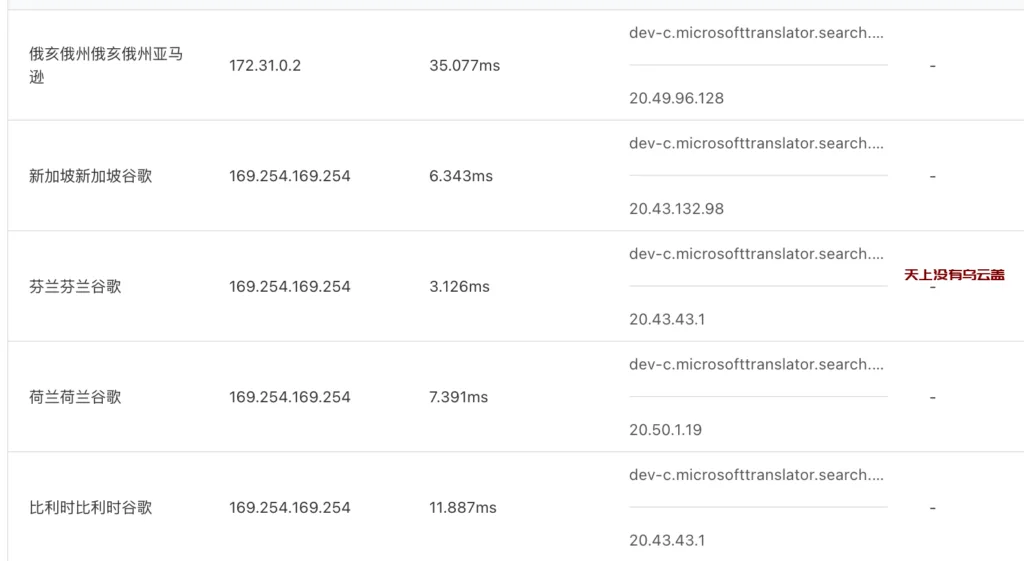Open resolved IP 20.50.1.19
1024x561 pixels.
coord(665,429)
